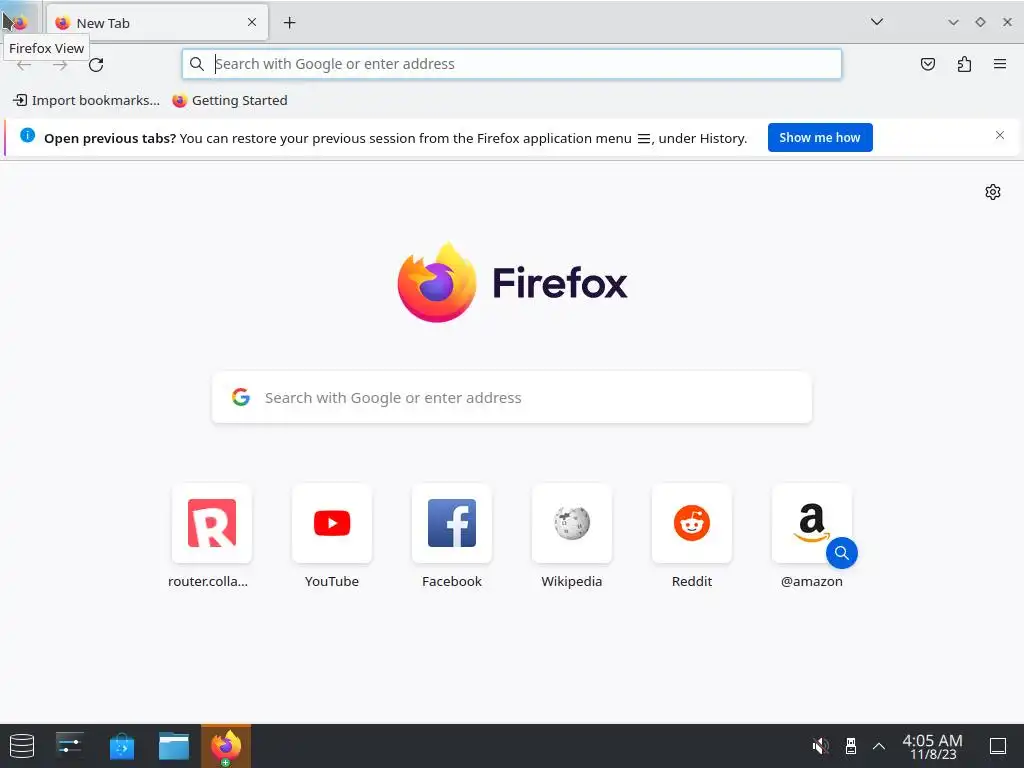Image resolution: width=1024 pixels, height=768 pixels.
Task: Open removable devices tray icon
Action: click(x=850, y=746)
